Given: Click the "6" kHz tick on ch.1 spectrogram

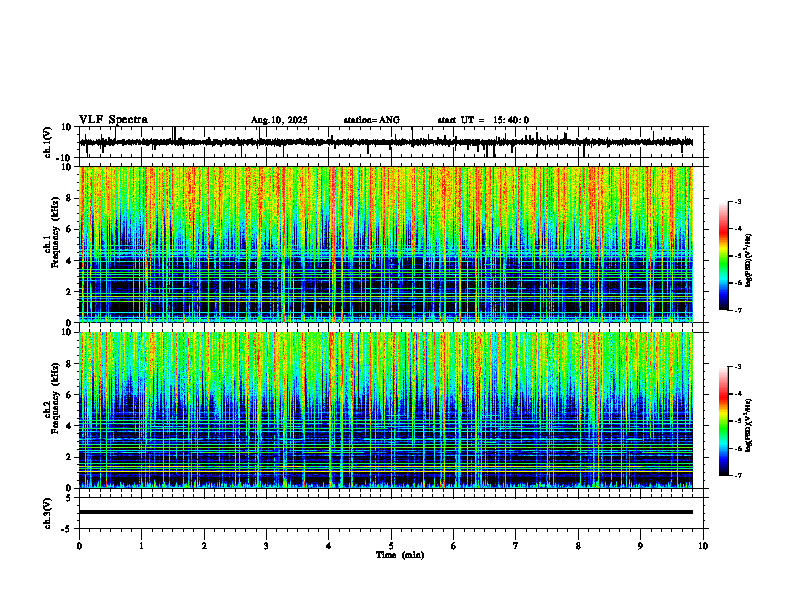Looking at the screenshot, I should pos(69,230).
